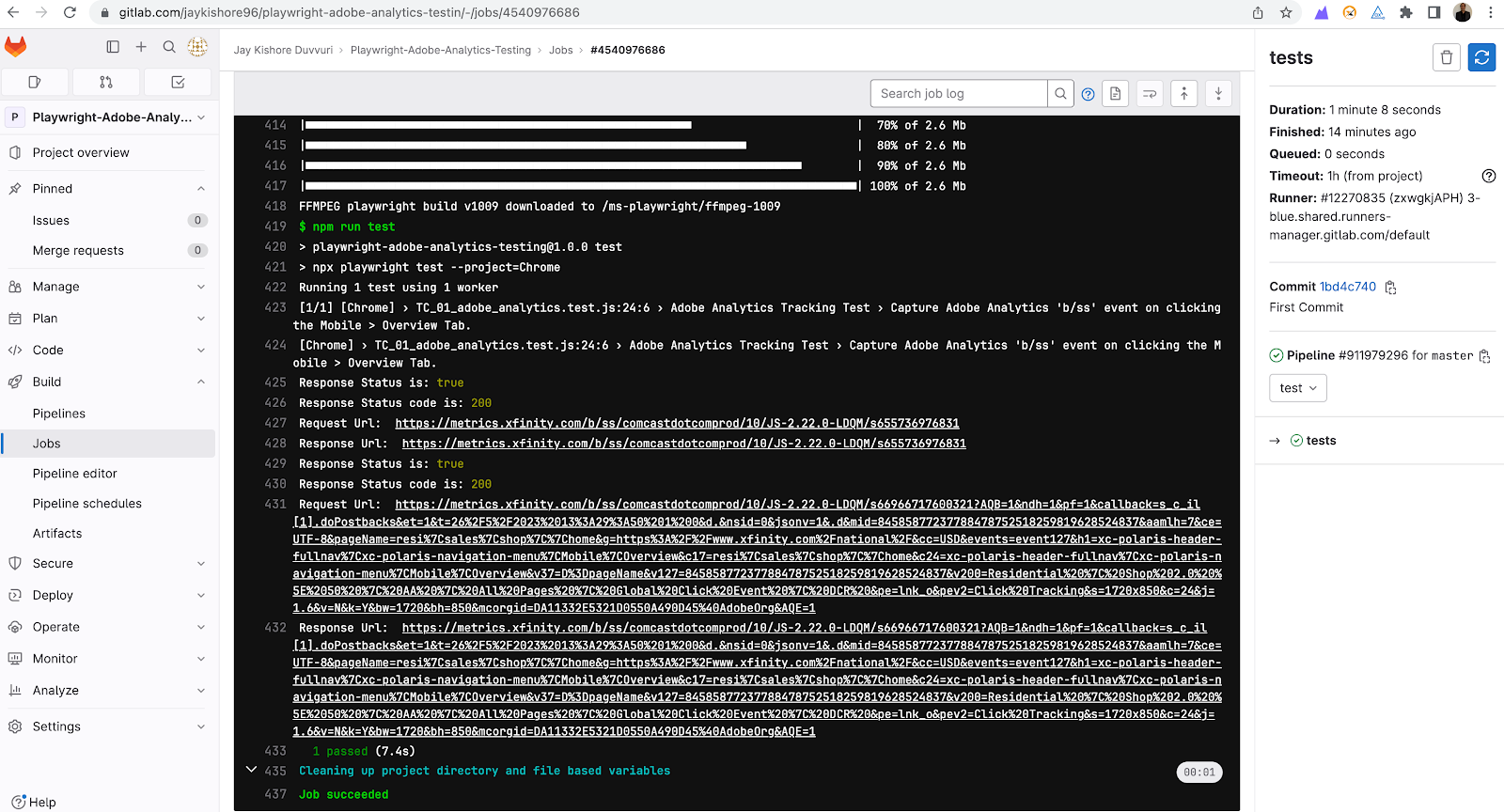
Task: Jump to top of job log
Action: (x=1184, y=93)
